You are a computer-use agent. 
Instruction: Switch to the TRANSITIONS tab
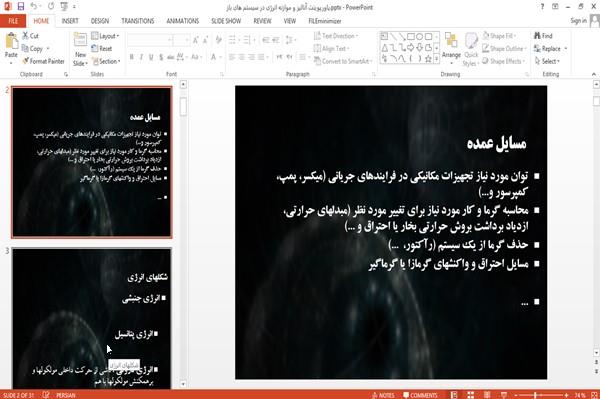click(138, 21)
